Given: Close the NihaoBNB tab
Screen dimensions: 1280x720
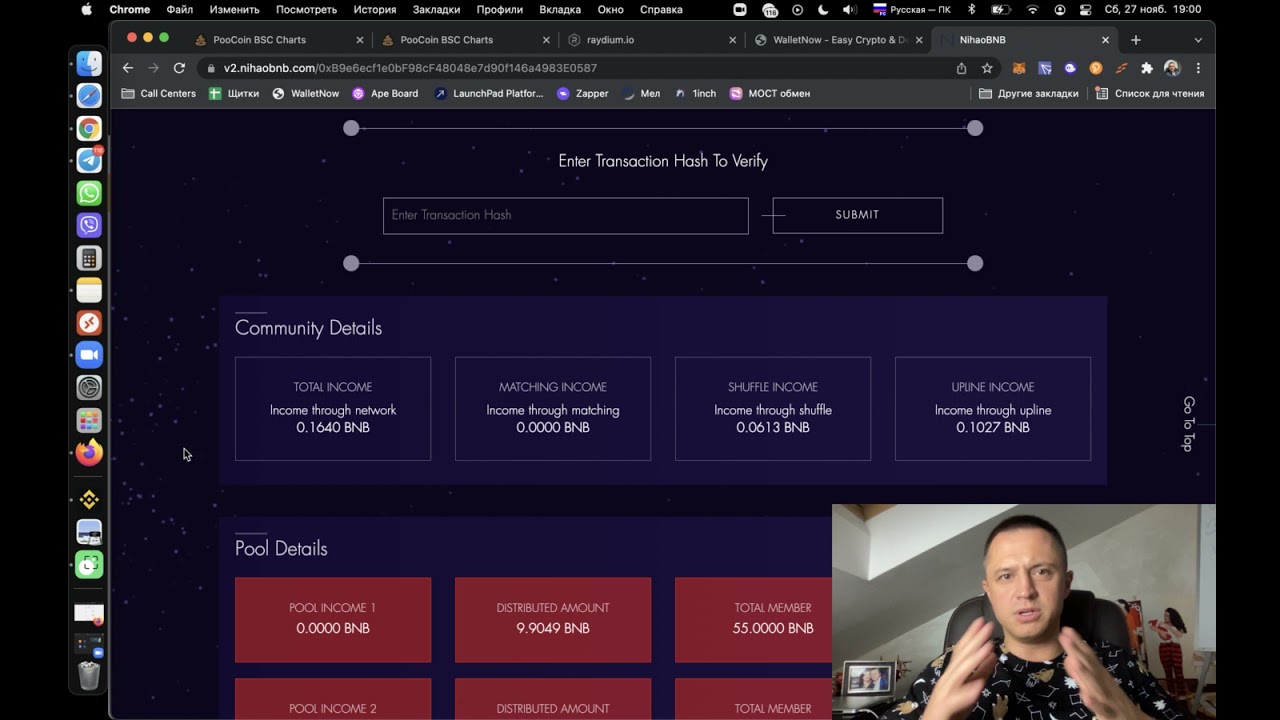Looking at the screenshot, I should tap(1105, 40).
